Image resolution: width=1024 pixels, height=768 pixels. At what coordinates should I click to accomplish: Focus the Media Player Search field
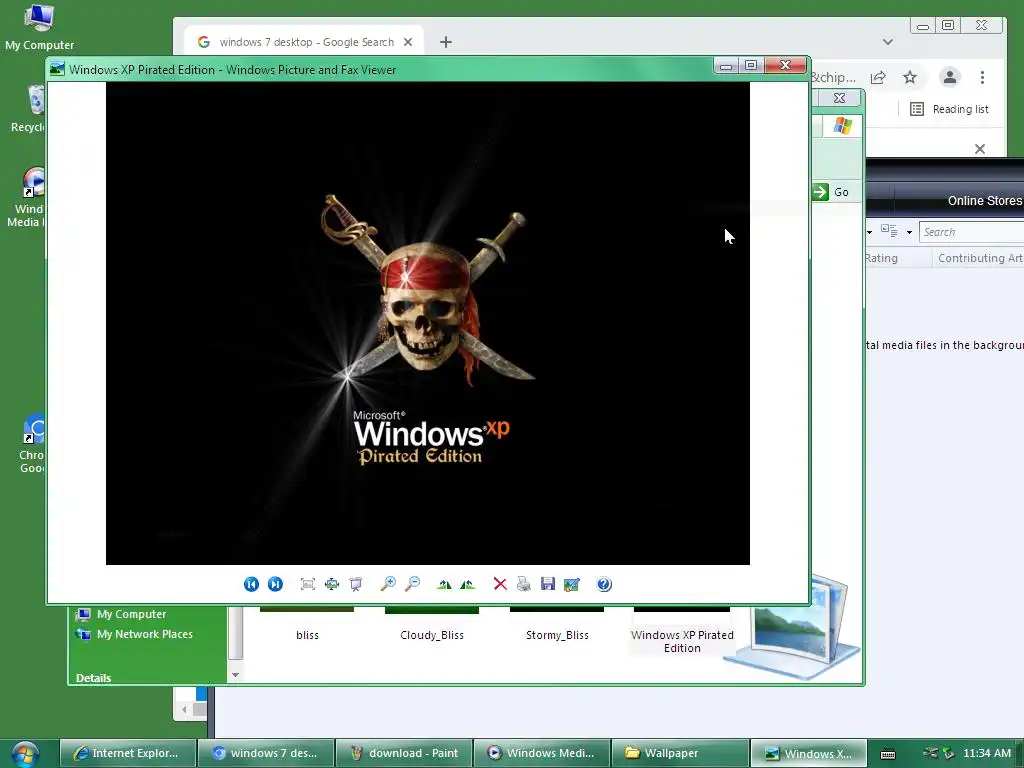971,232
